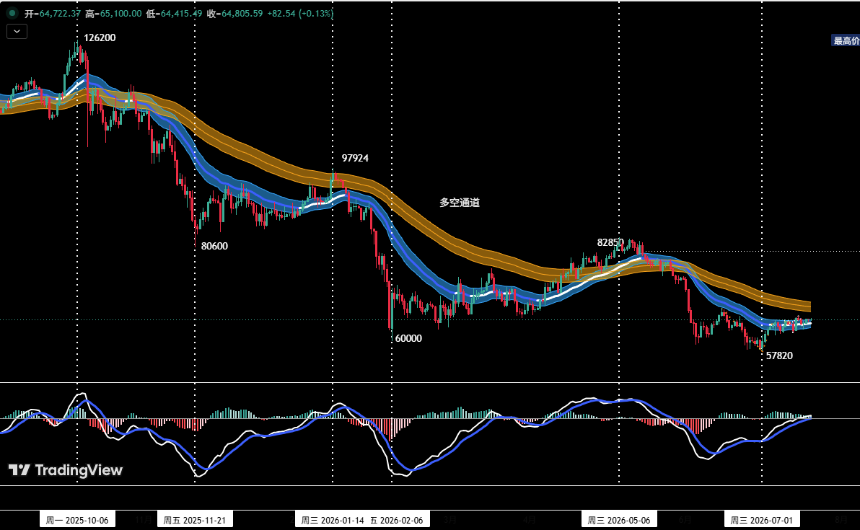This screenshot has width=860, height=530.
Task: Select the 2026-05-06 date label
Action: pyautogui.click(x=619, y=520)
